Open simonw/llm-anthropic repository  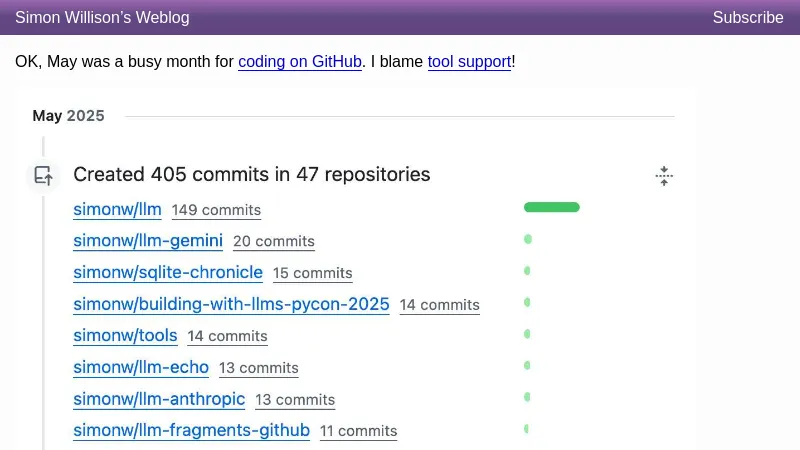[x=159, y=399]
